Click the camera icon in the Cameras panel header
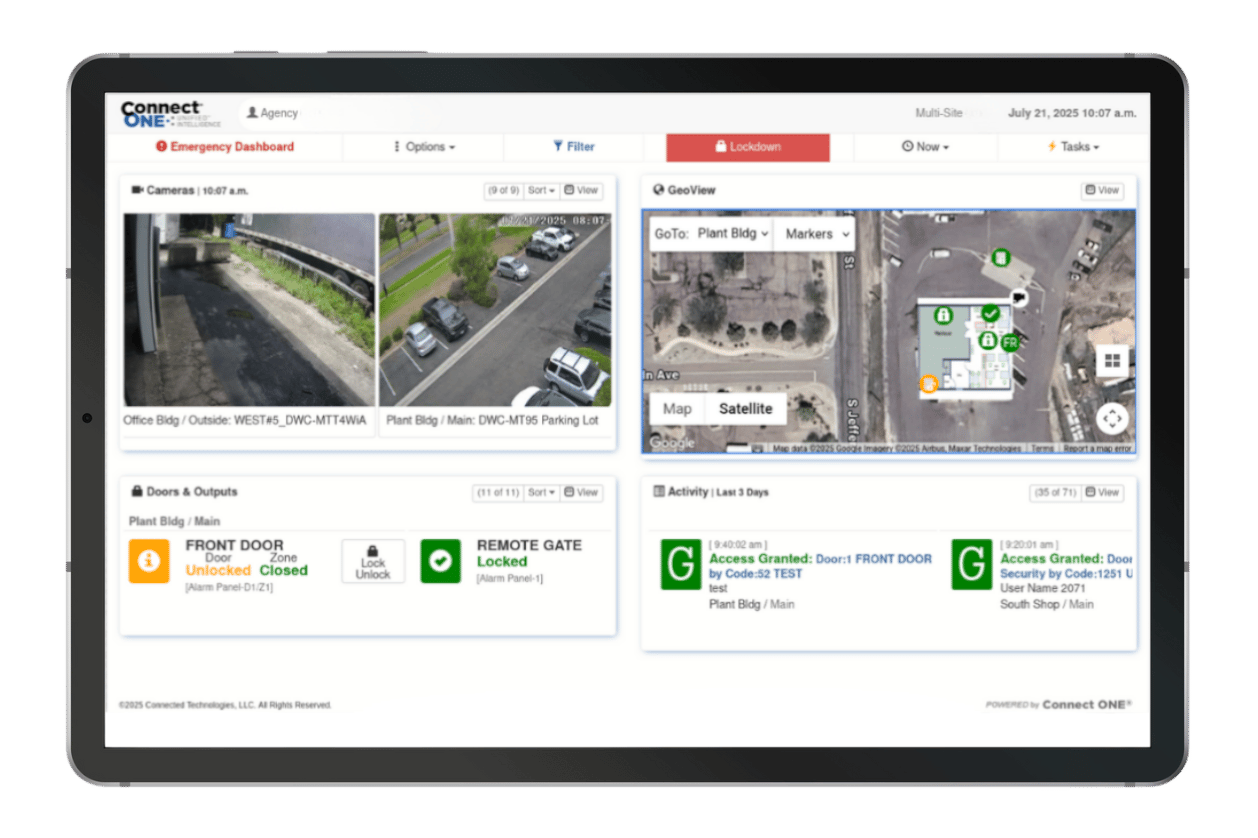 pyautogui.click(x=135, y=190)
